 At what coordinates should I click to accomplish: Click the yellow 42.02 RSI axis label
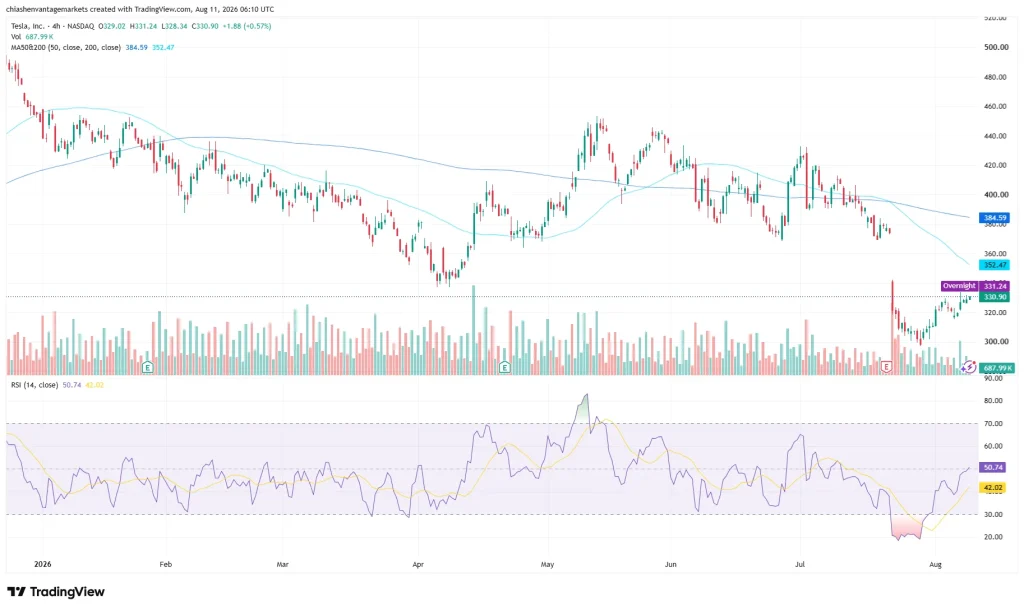pos(993,487)
